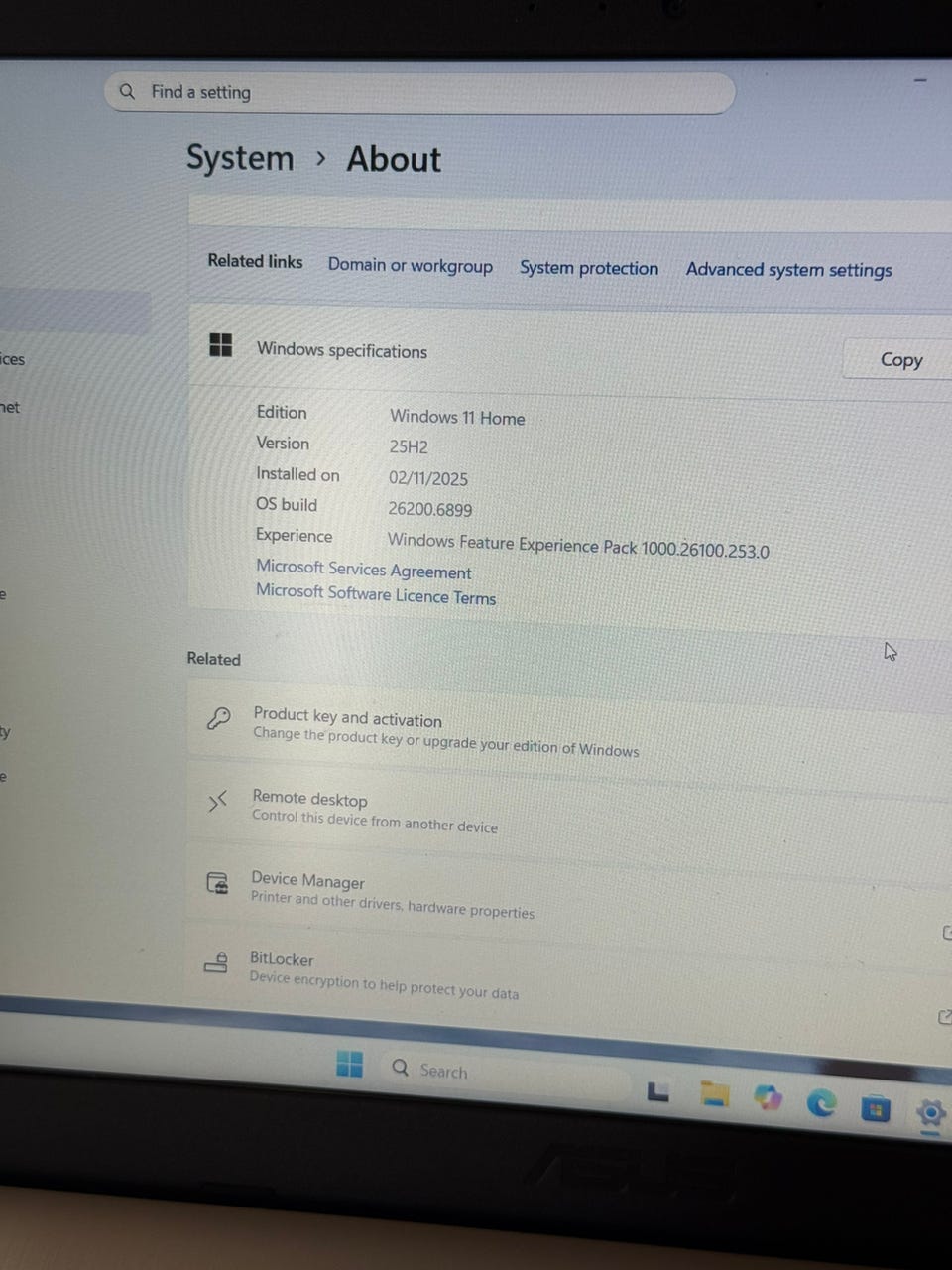Click the OS build number 26200.6899
Screen dimensions: 952x1270
(x=430, y=509)
